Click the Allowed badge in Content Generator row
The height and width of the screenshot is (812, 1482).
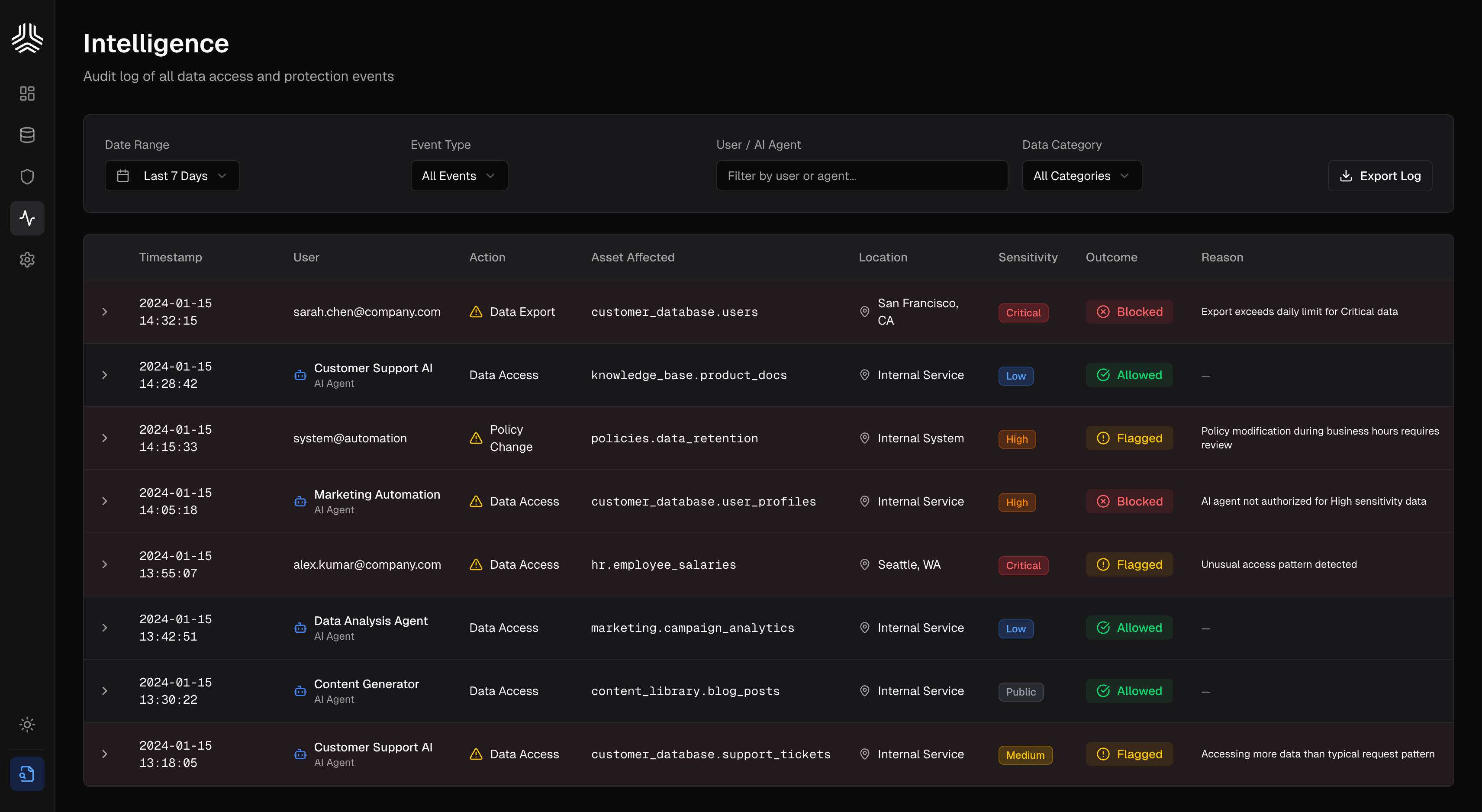click(1129, 690)
